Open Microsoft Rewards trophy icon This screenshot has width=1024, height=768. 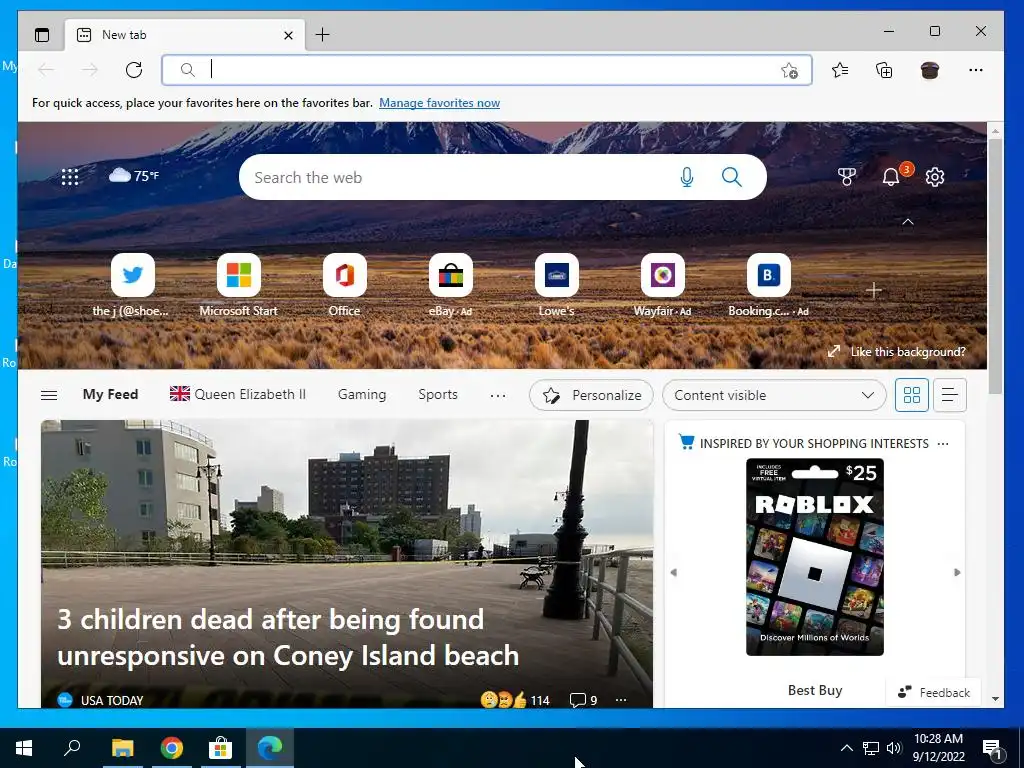coord(846,176)
